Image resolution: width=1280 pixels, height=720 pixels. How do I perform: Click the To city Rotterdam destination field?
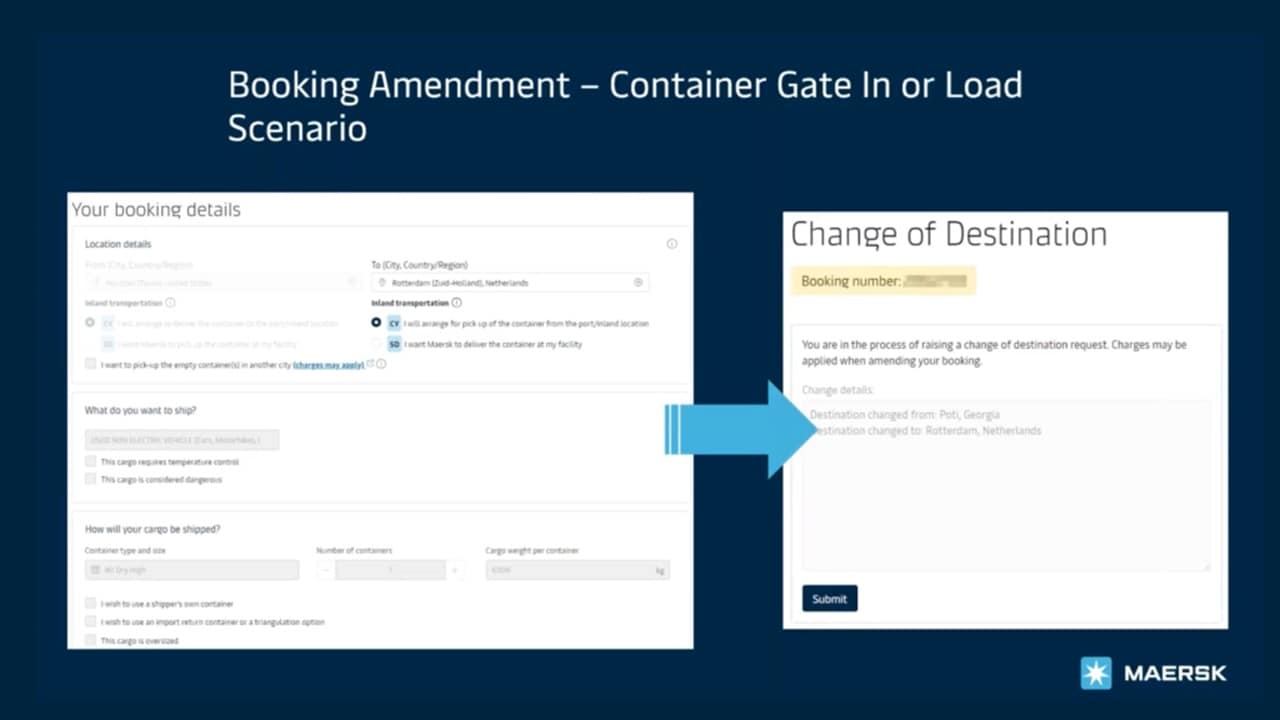[508, 283]
